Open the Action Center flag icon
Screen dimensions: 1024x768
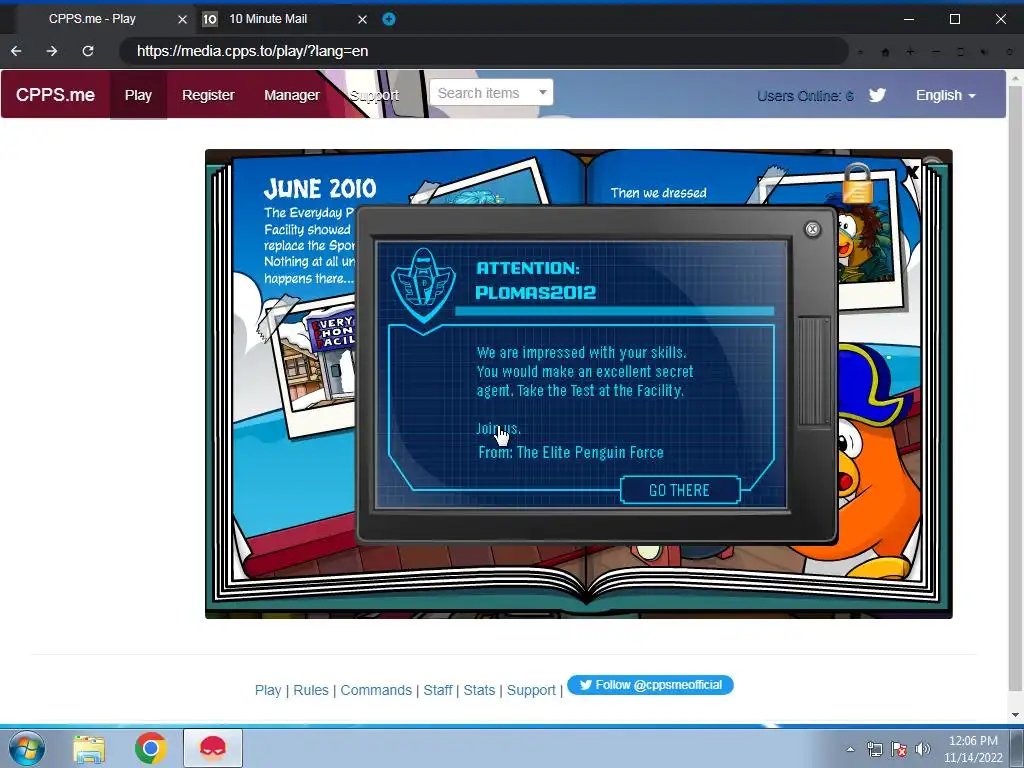(899, 749)
